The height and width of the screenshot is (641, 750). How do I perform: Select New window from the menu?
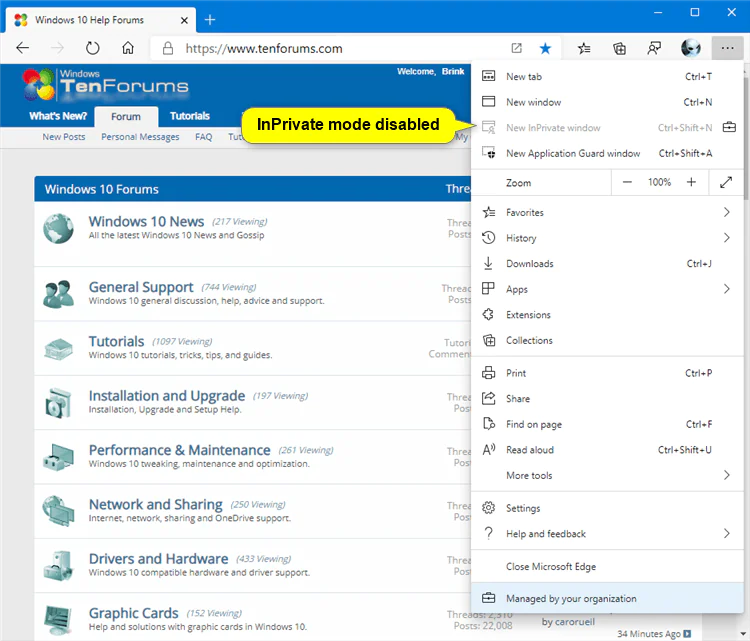click(x=607, y=102)
